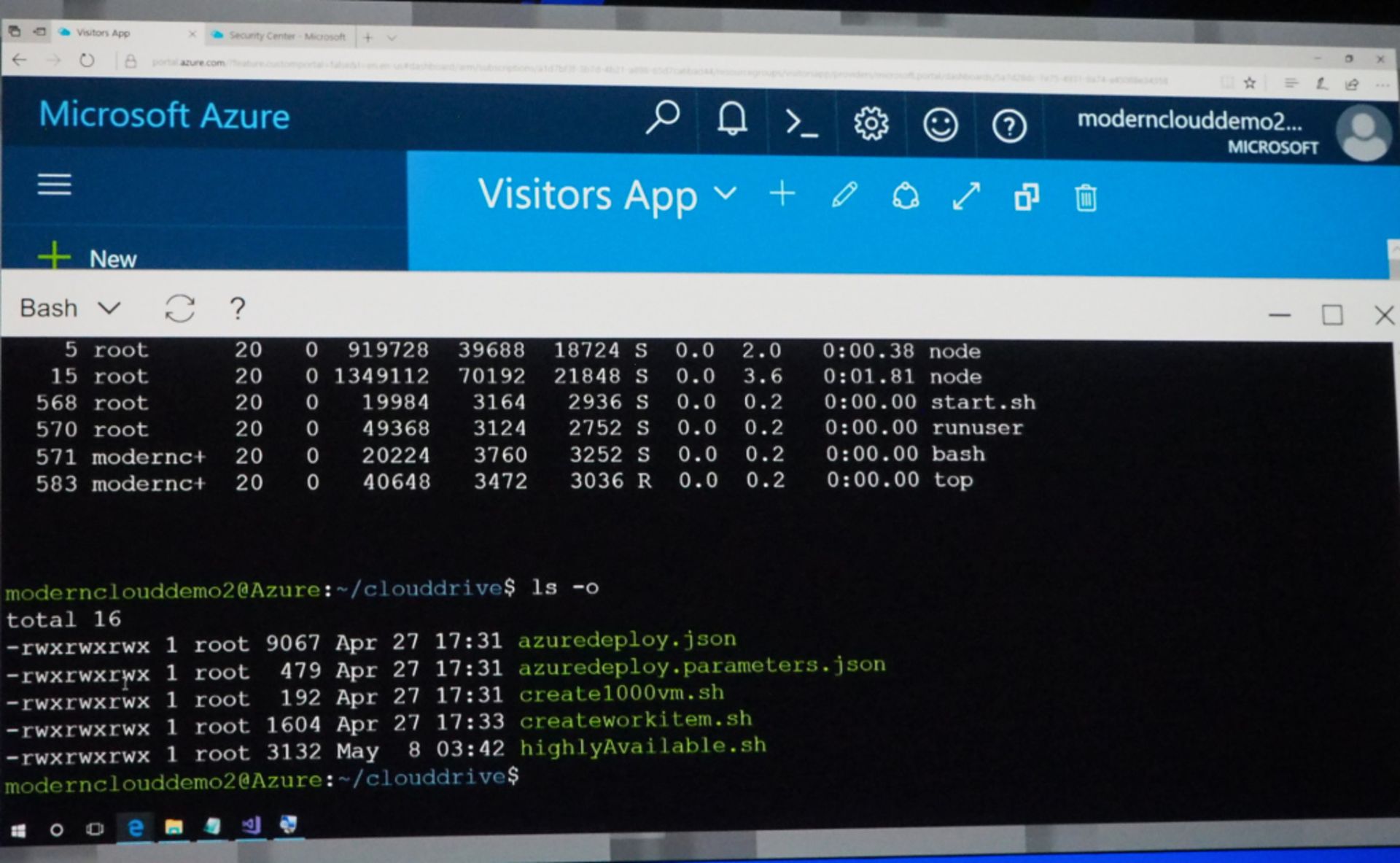Open portal settings gear
The width and height of the screenshot is (1400, 863).
(x=871, y=123)
